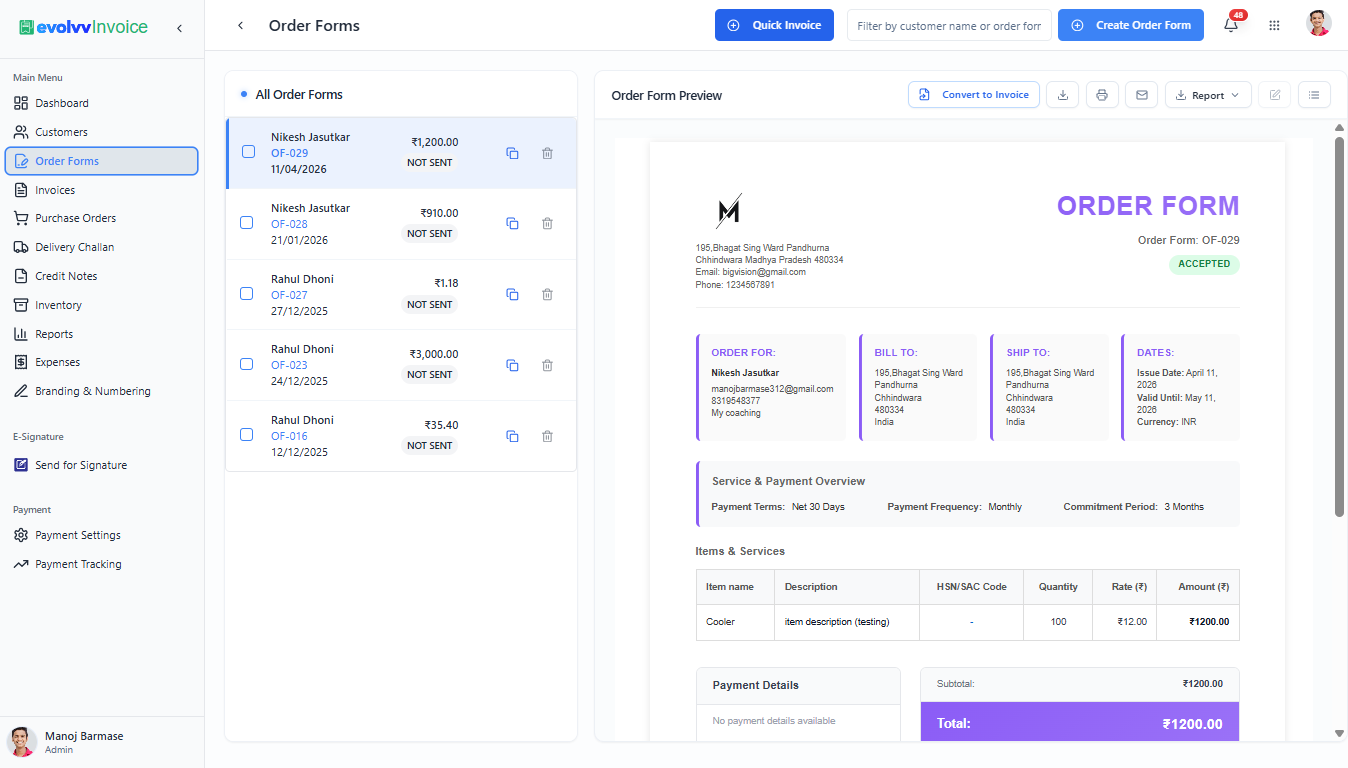Select Order Forms in the sidebar
The width and height of the screenshot is (1348, 768).
(x=102, y=161)
